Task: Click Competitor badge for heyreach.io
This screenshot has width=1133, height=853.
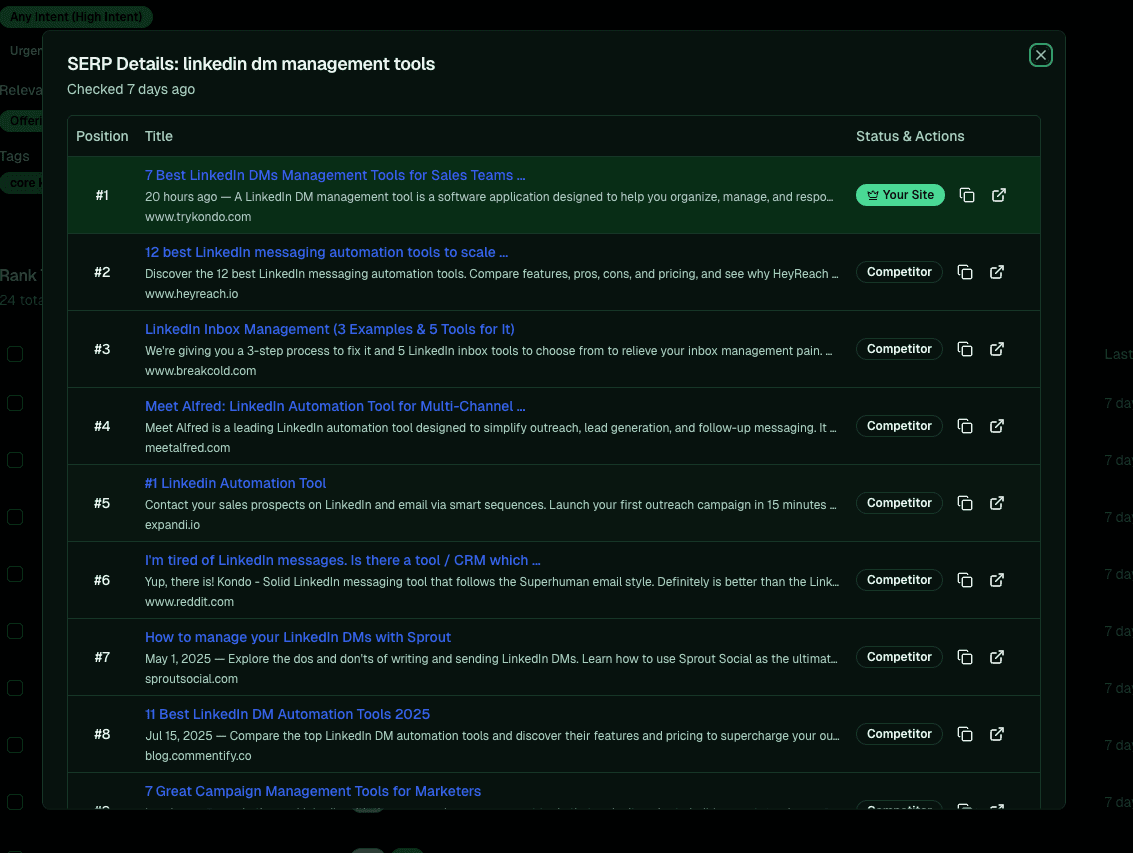Action: 899,272
